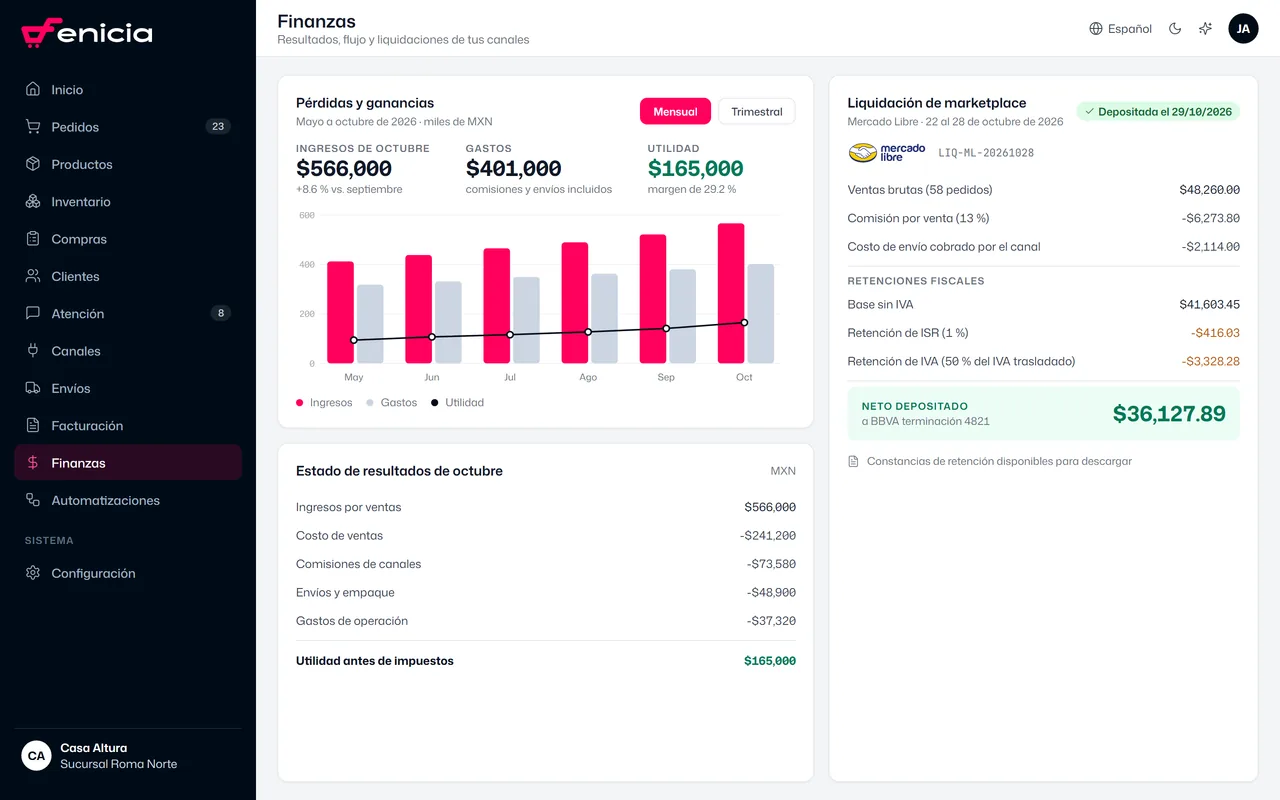Click the pink October revenue bar
1280x800 pixels.
(x=731, y=293)
